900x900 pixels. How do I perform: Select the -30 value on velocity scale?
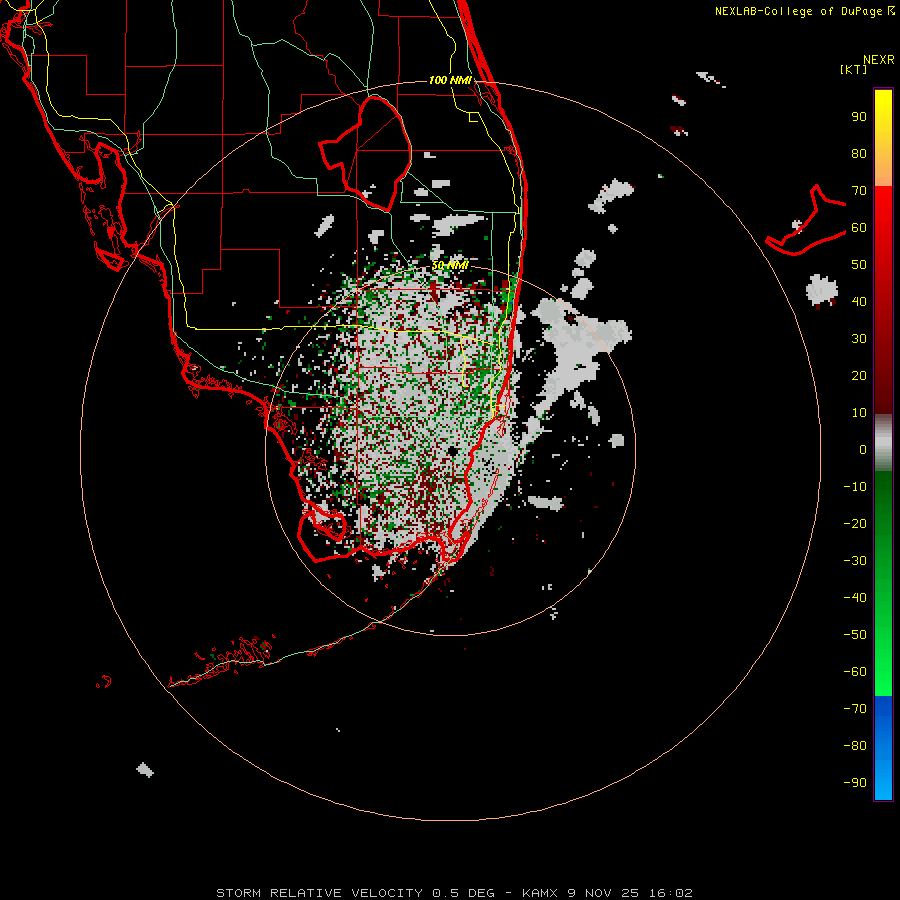pyautogui.click(x=855, y=561)
